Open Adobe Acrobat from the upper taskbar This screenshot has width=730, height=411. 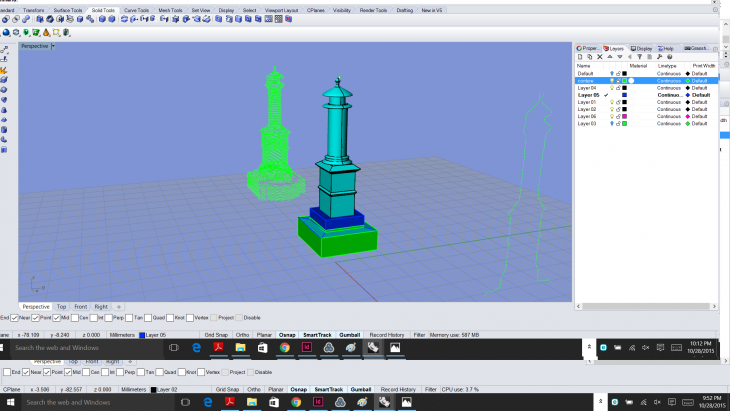click(217, 347)
